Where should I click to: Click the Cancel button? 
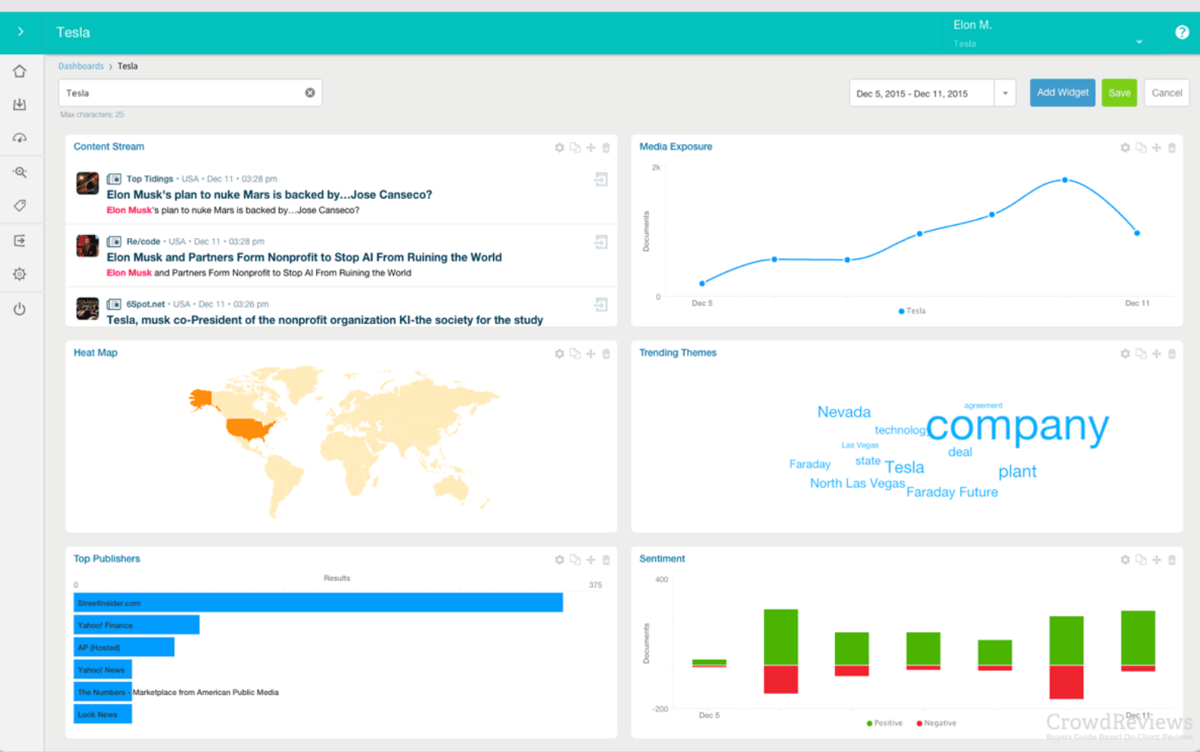click(1167, 93)
